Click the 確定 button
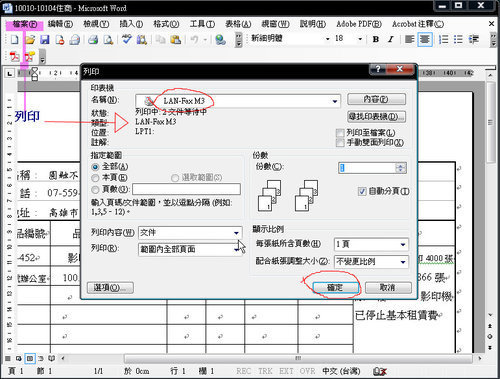500x379 pixels. 335,288
